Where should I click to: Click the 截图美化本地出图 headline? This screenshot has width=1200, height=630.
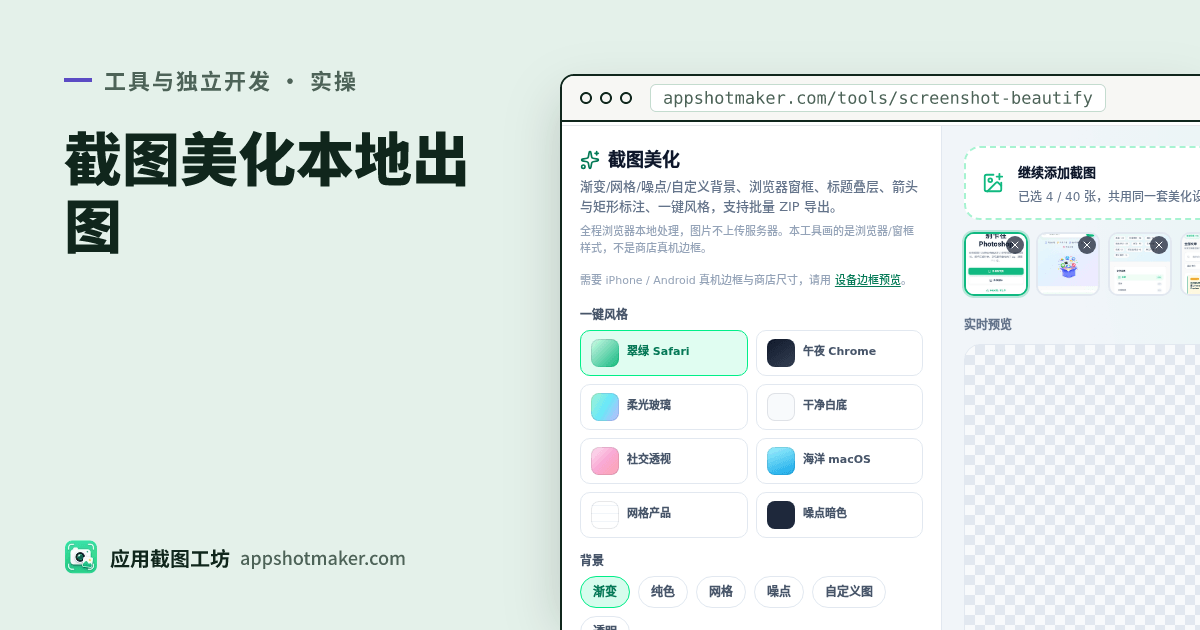click(x=268, y=194)
